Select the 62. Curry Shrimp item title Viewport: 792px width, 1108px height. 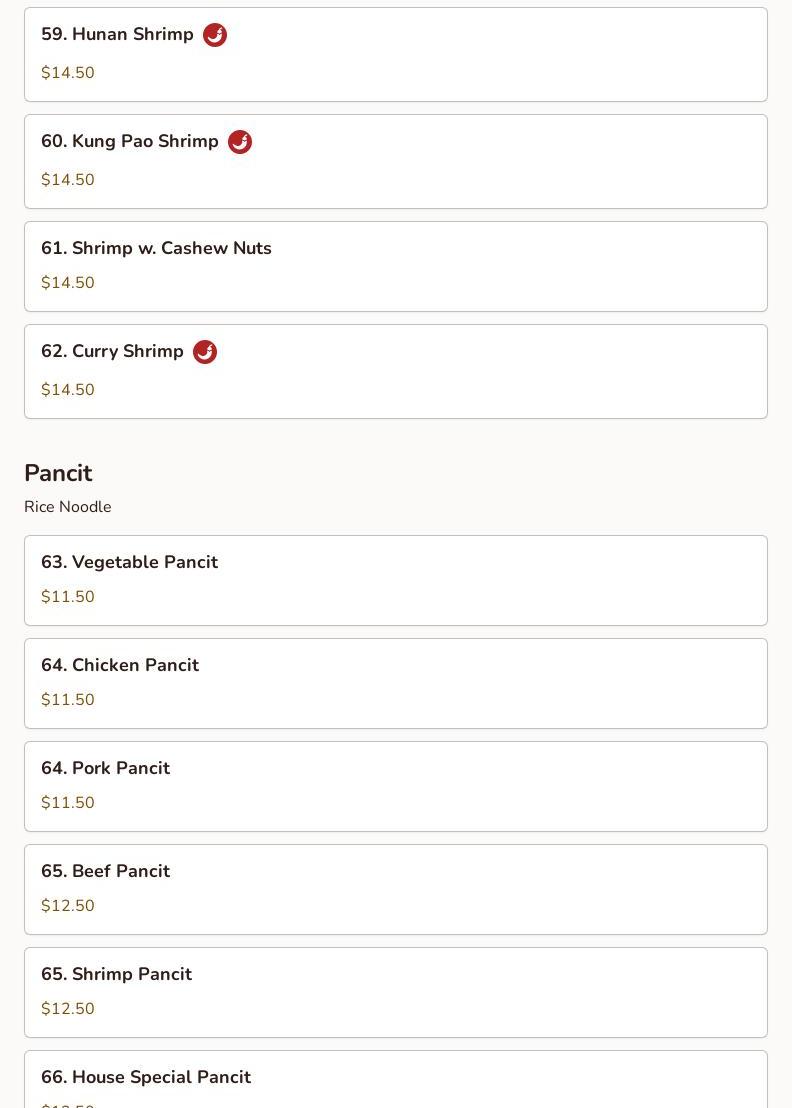[x=112, y=351]
